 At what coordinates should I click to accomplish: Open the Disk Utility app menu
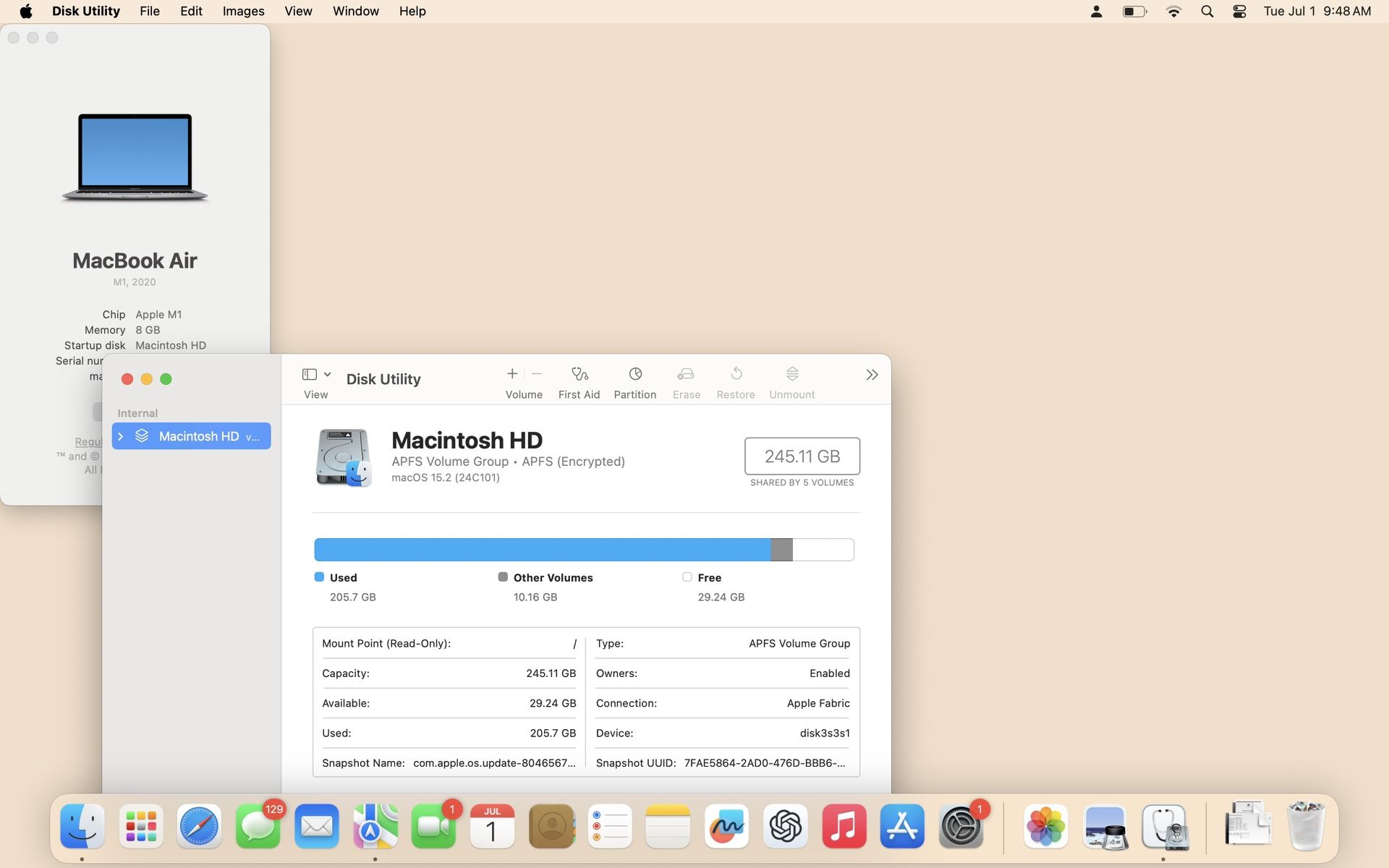pyautogui.click(x=86, y=11)
